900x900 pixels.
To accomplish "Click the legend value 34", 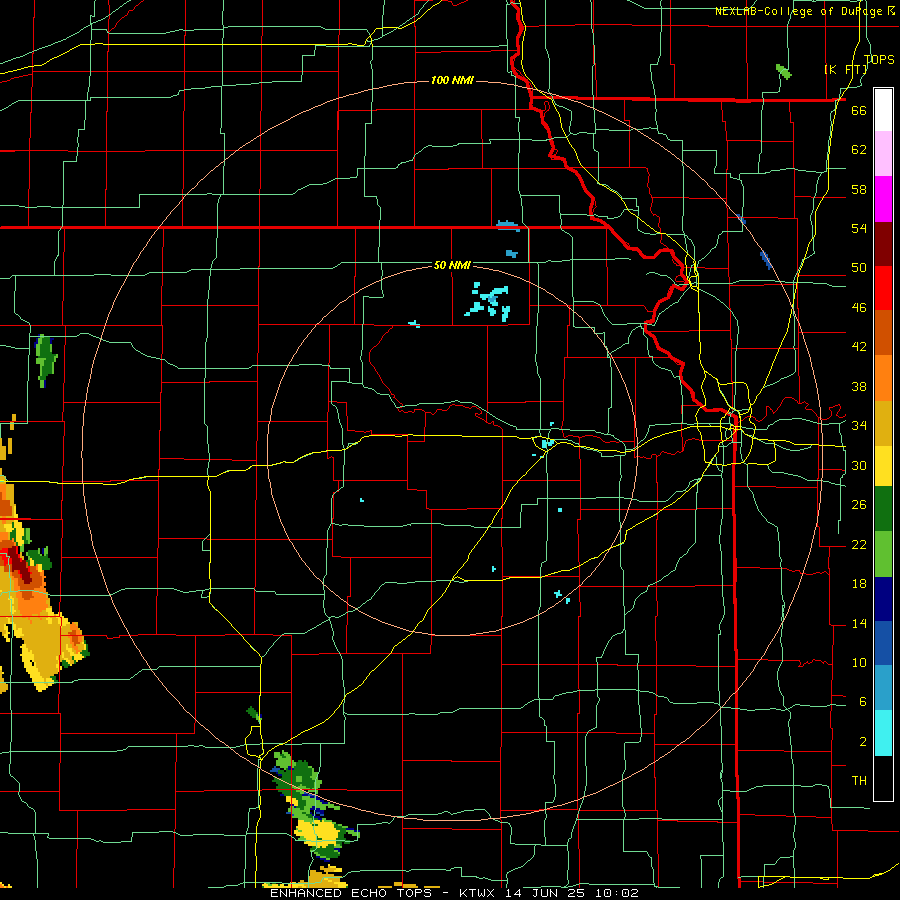I will [859, 426].
